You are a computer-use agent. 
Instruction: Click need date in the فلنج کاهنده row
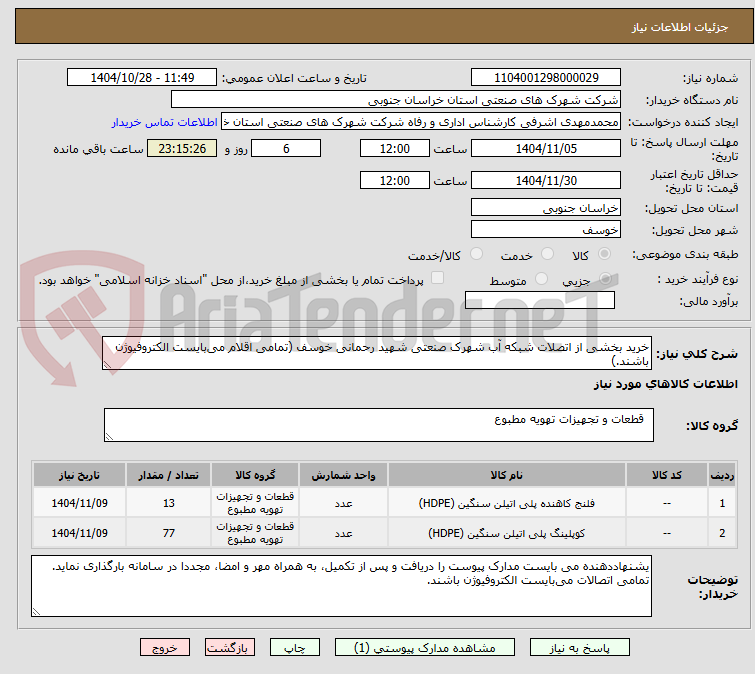pos(79,503)
